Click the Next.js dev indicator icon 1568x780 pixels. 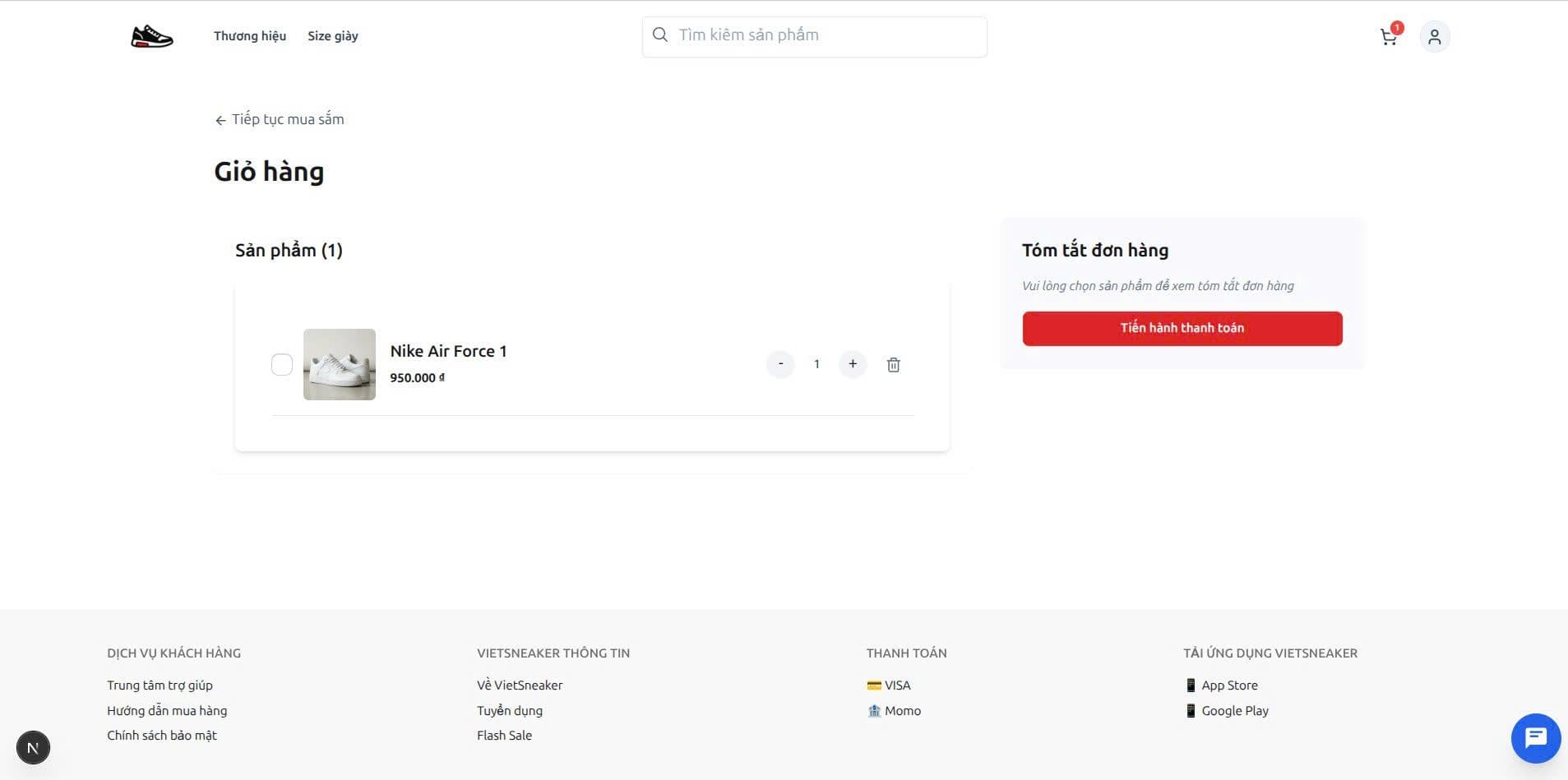point(33,748)
